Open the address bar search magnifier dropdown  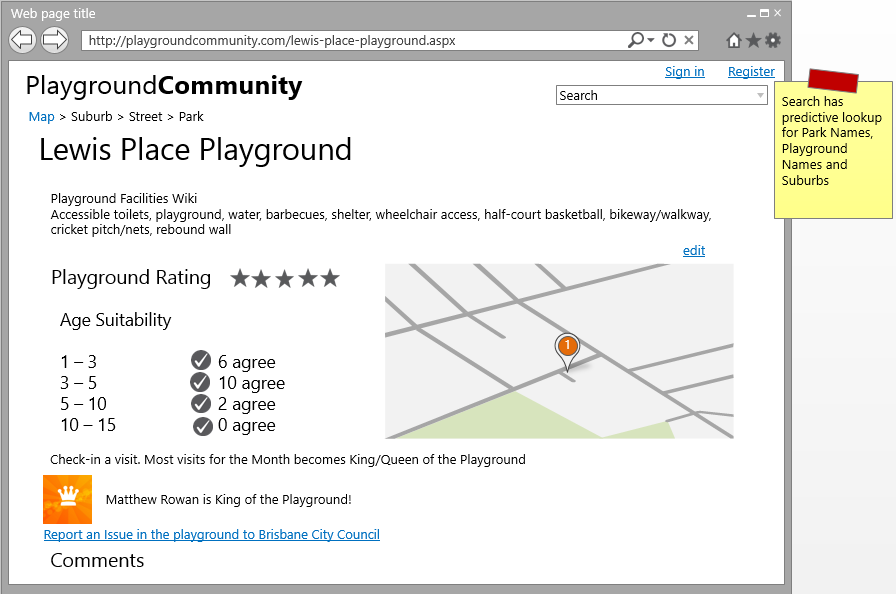click(x=640, y=41)
